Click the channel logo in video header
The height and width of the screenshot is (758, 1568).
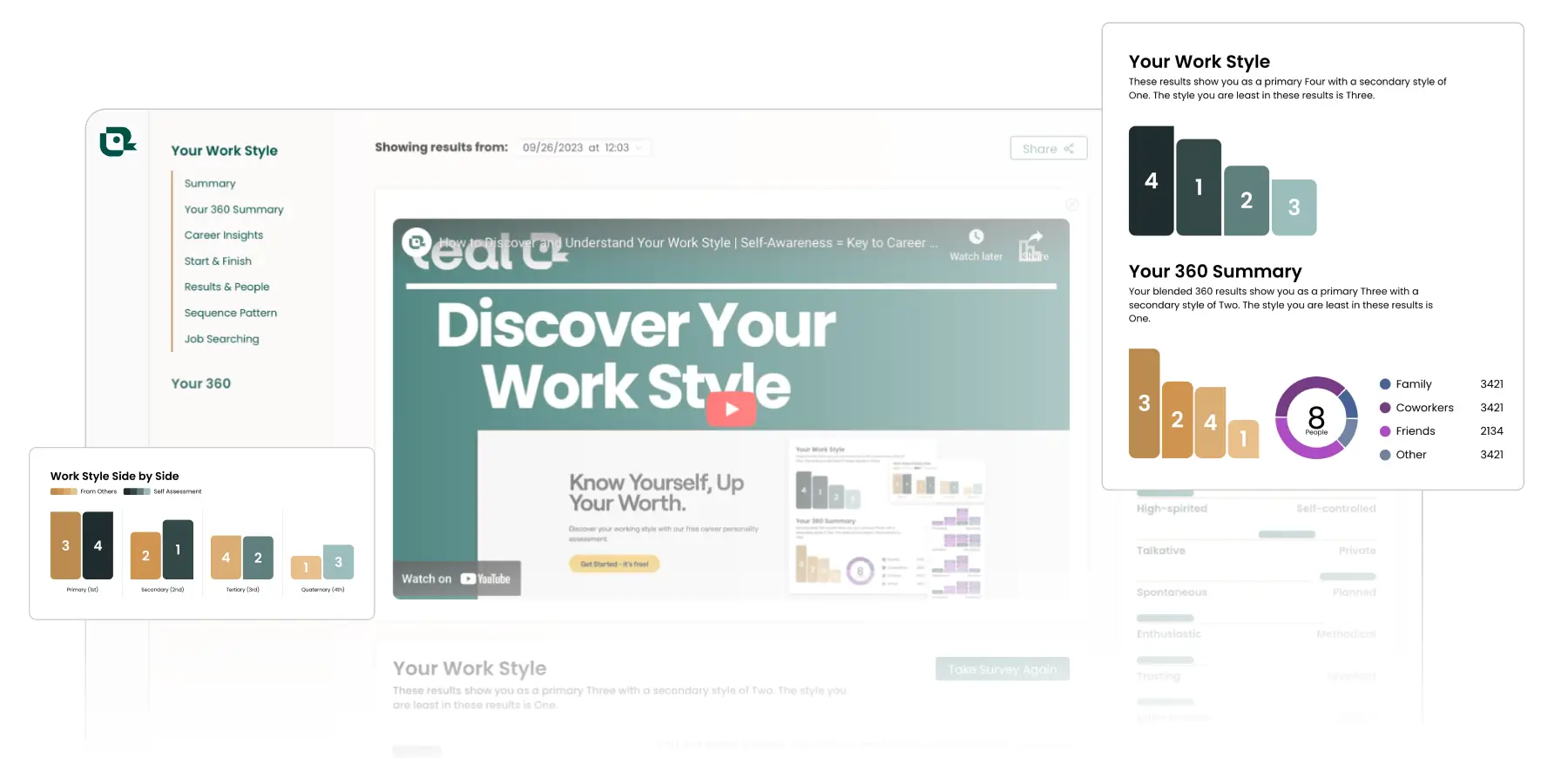417,242
